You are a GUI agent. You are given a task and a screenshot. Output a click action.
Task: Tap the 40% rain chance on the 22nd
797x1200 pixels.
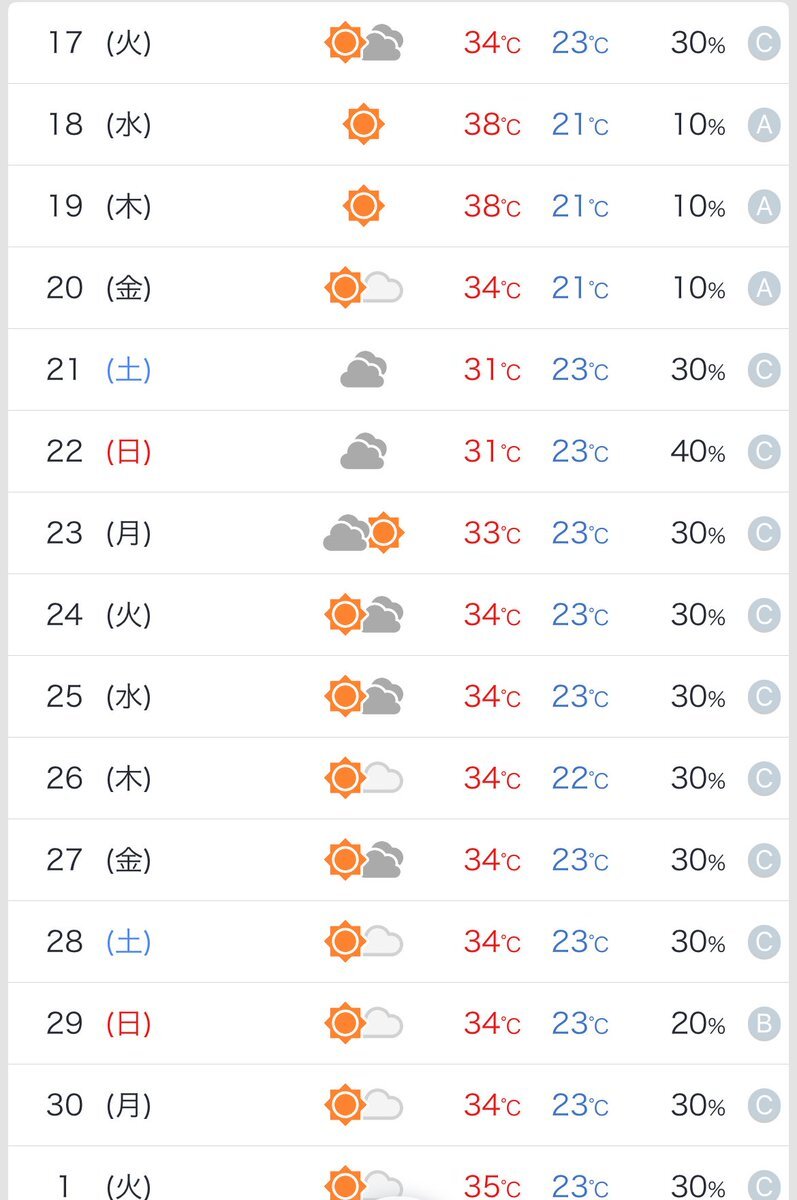pyautogui.click(x=698, y=452)
